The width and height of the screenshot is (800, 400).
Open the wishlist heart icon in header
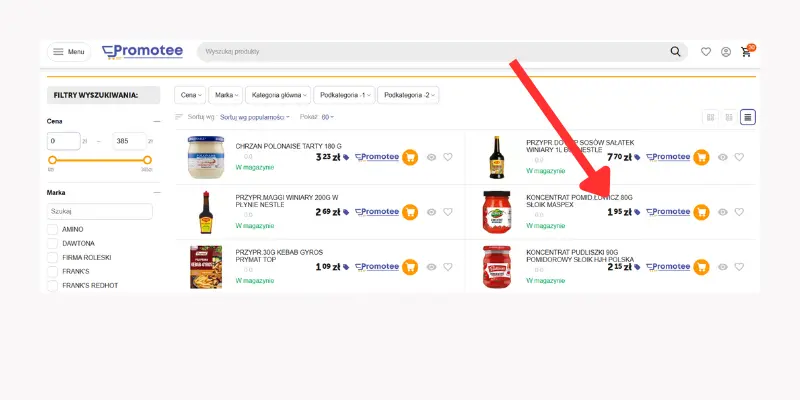pyautogui.click(x=706, y=52)
